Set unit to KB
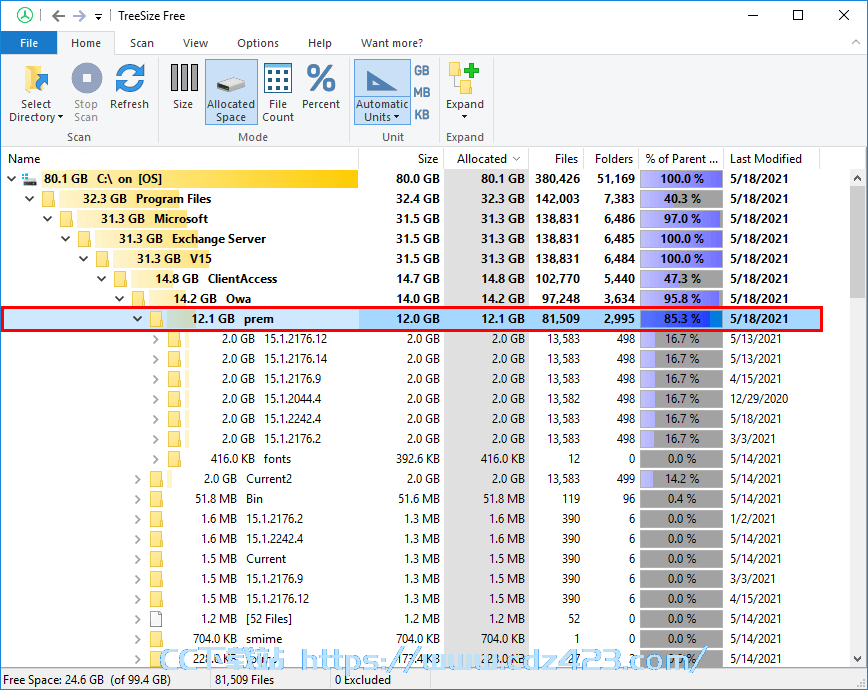Image resolution: width=868 pixels, height=690 pixels. (x=422, y=115)
